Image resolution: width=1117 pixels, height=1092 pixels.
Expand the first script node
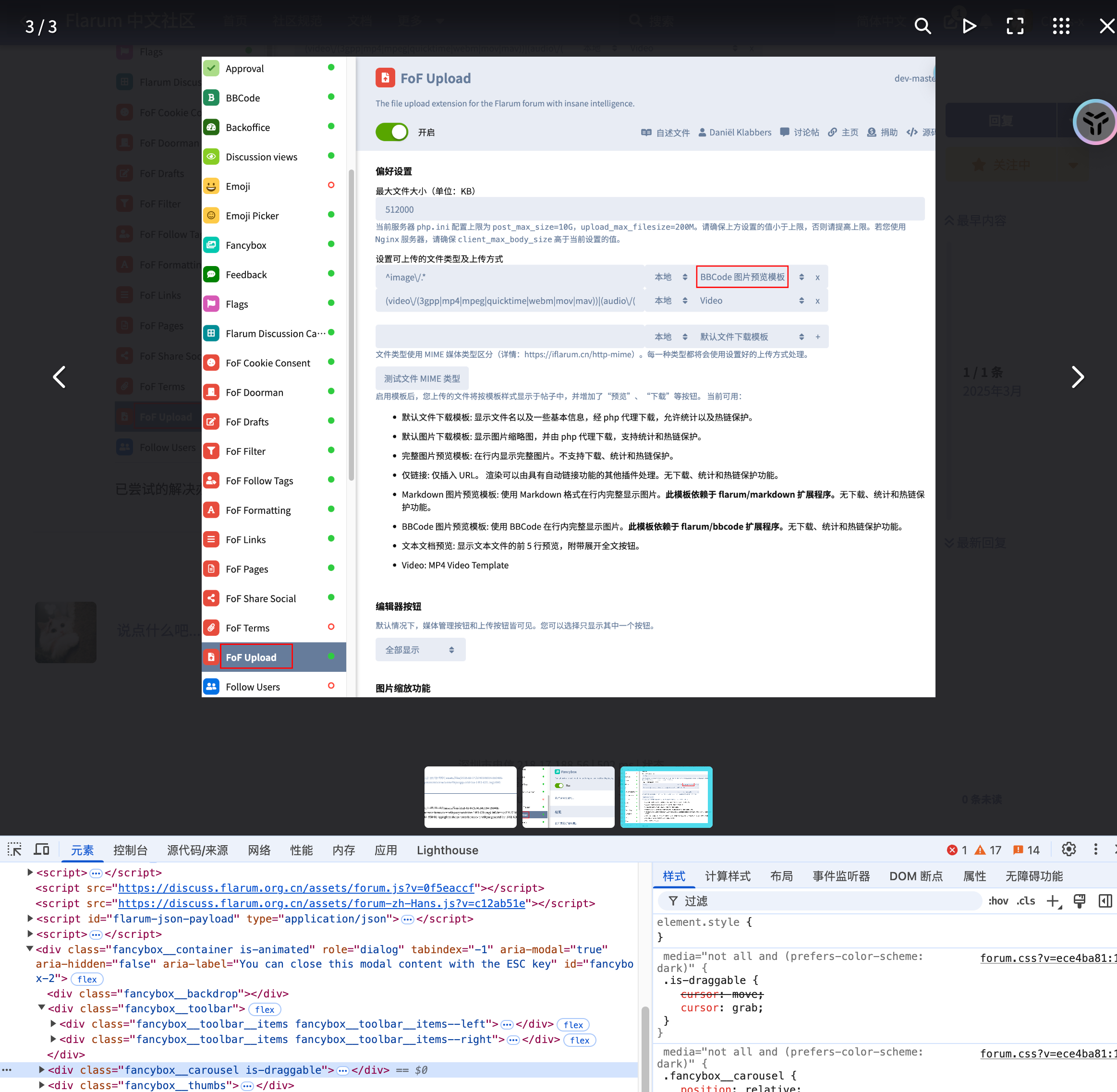click(x=30, y=873)
